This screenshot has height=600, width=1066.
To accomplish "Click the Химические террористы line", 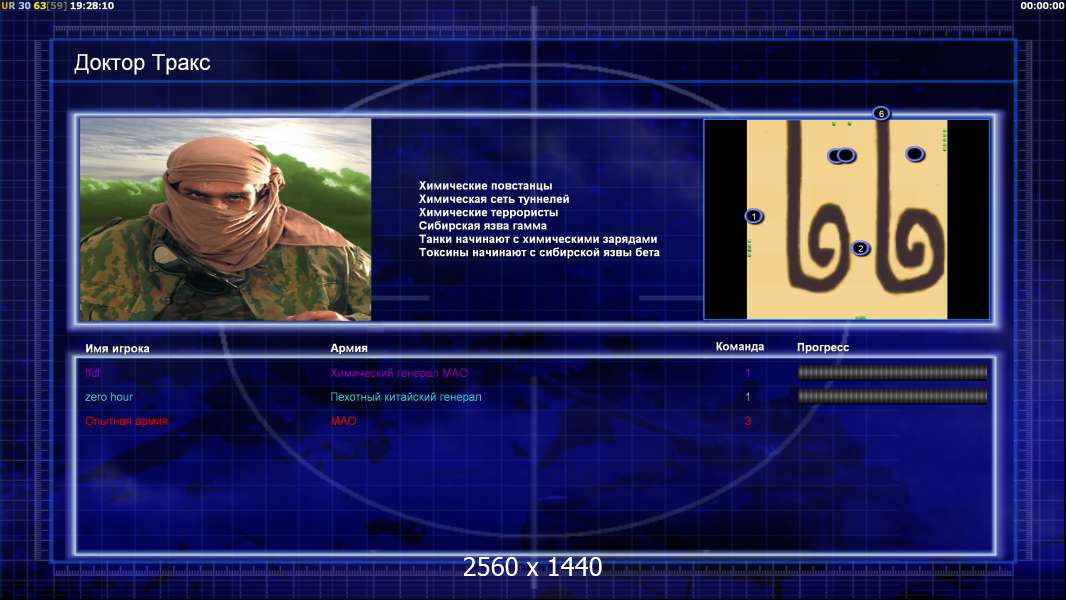I will (488, 212).
